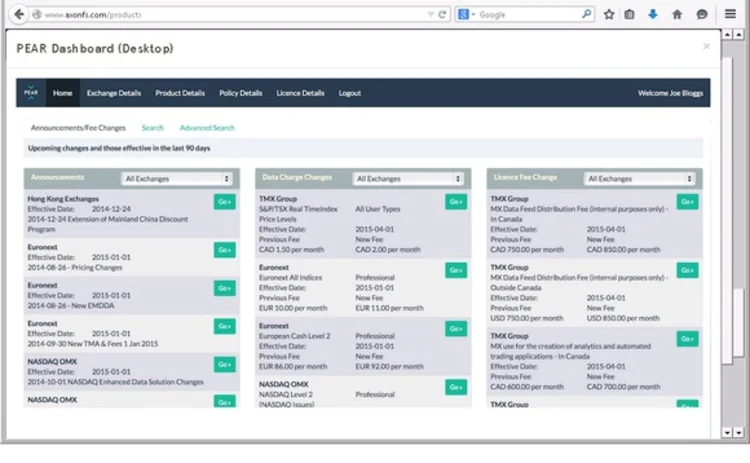The height and width of the screenshot is (463, 750).
Task: Click Go for Euronext All Indices charge
Action: [456, 270]
